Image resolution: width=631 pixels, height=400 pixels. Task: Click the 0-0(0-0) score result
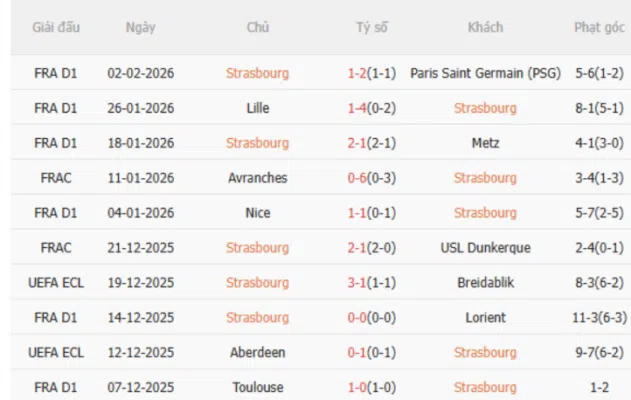(372, 318)
